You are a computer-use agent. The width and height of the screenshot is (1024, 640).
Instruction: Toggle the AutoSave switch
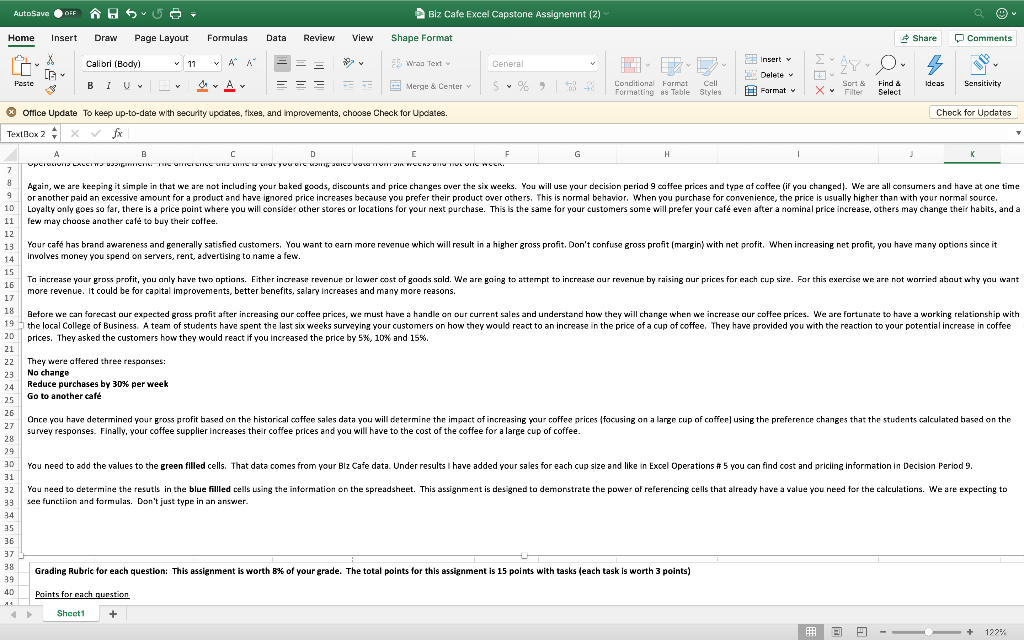pos(65,13)
